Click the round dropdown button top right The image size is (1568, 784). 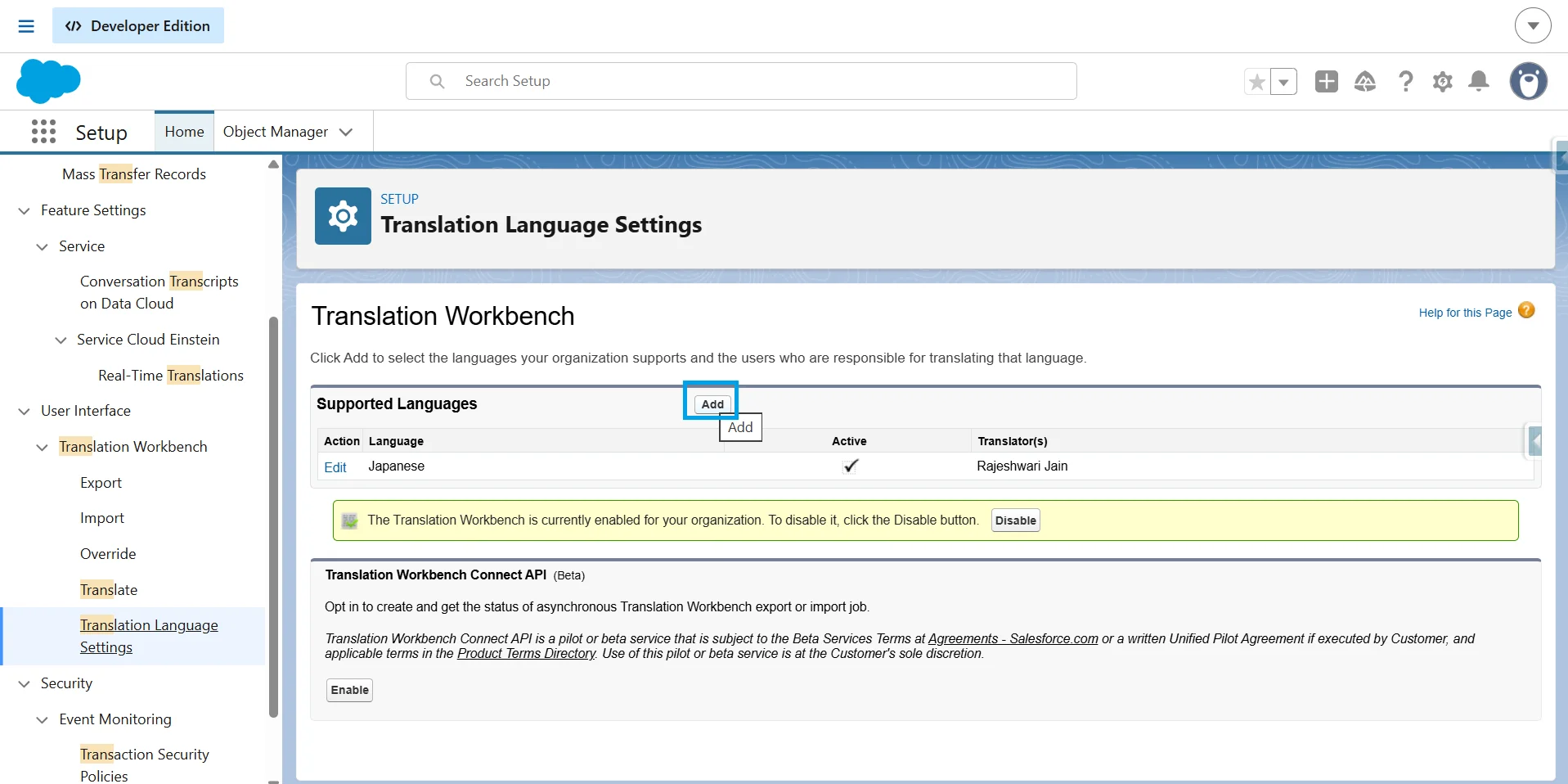[x=1533, y=25]
